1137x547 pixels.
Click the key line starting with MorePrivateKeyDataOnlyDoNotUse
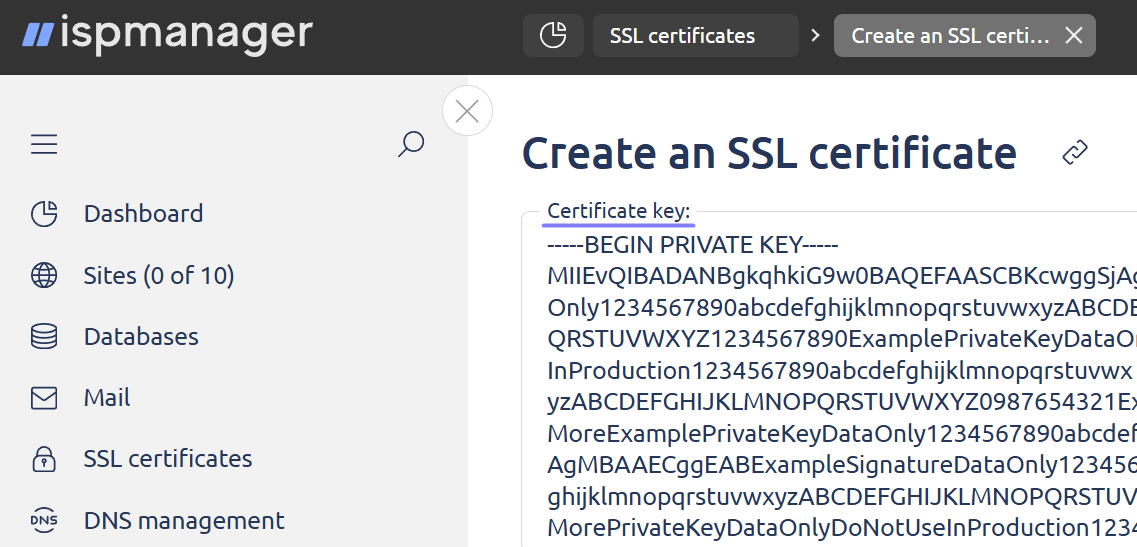coord(842,526)
